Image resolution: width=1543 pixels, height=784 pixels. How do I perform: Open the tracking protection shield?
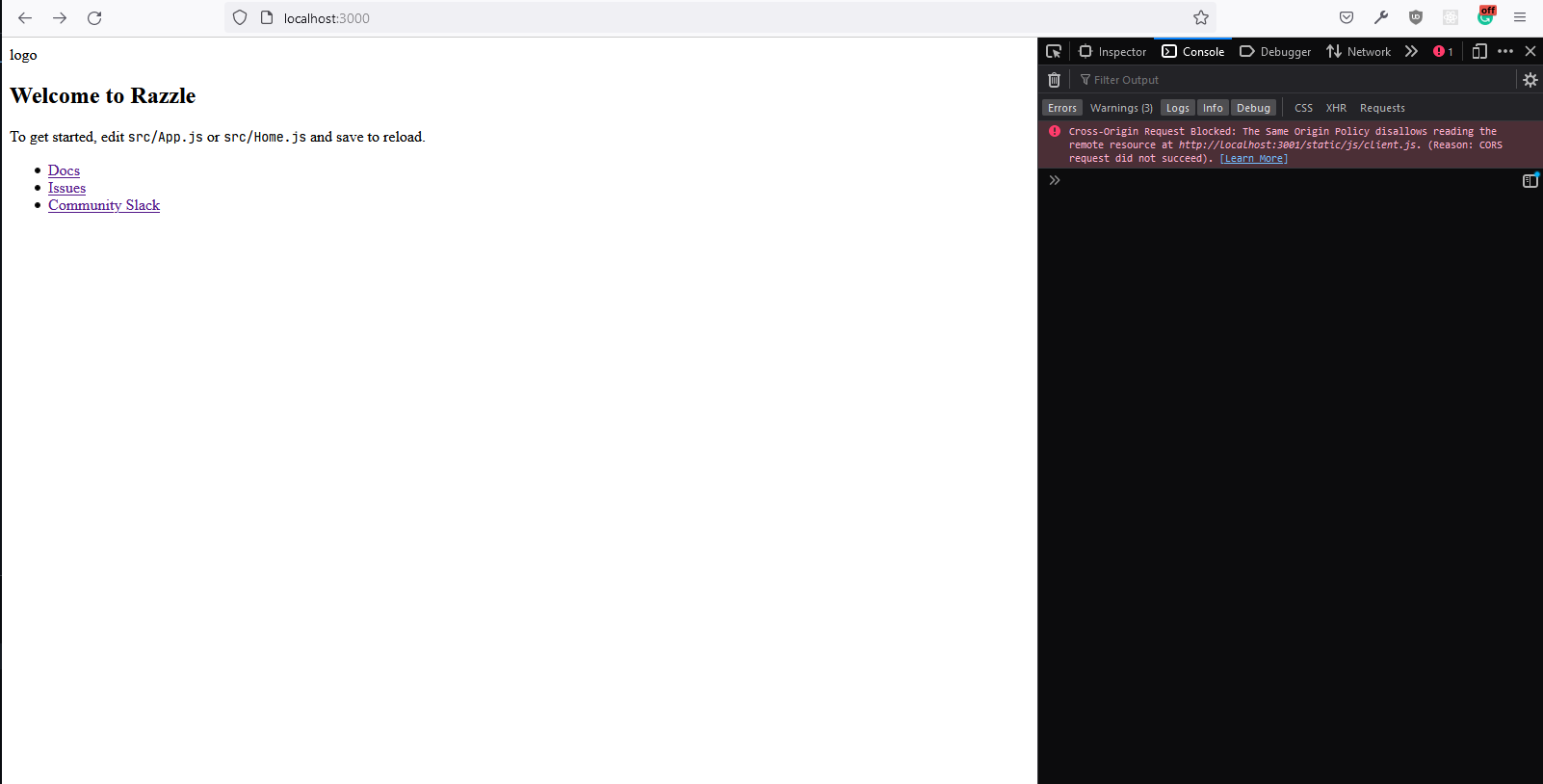click(240, 17)
